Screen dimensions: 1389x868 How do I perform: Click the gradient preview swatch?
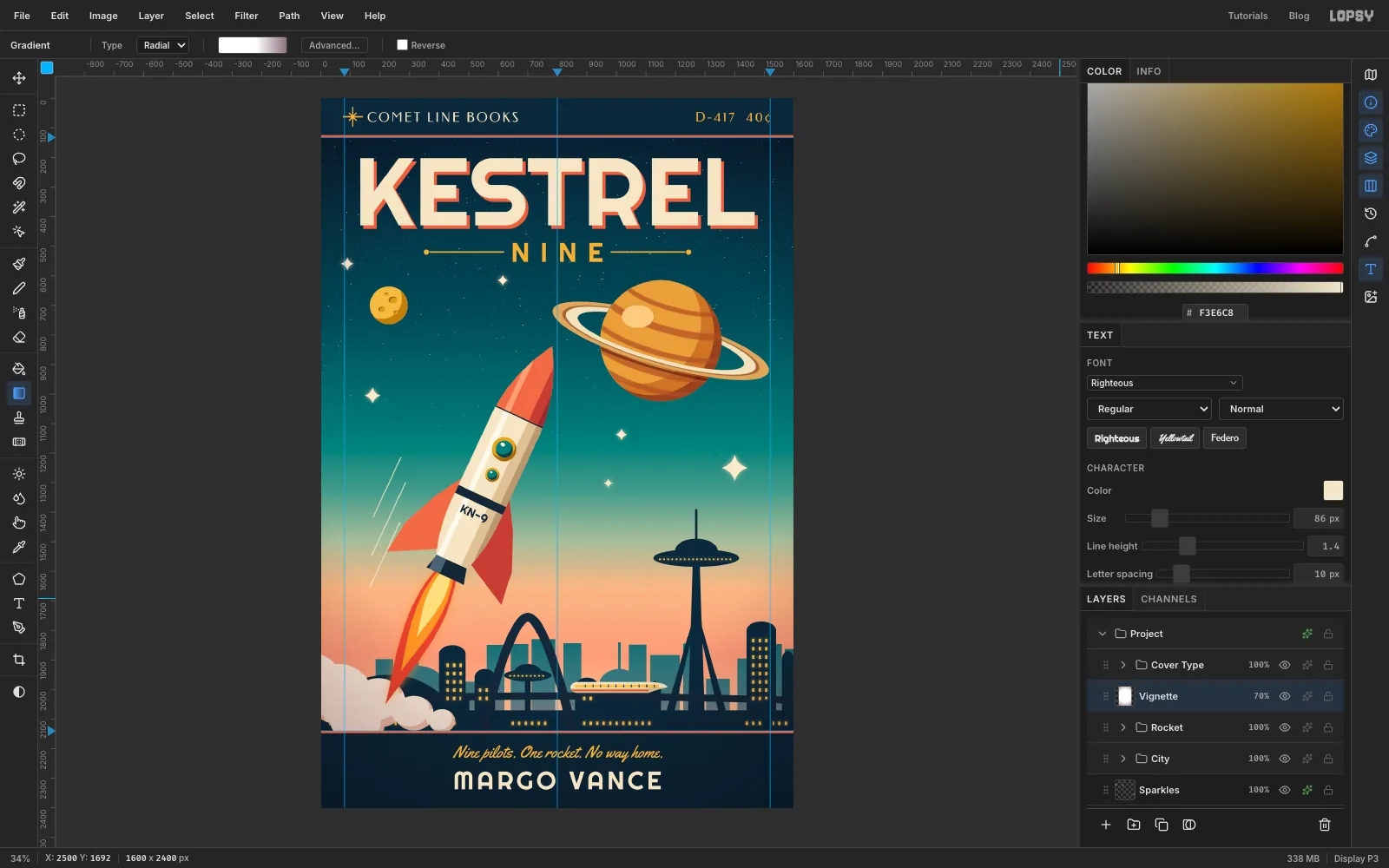click(x=253, y=45)
